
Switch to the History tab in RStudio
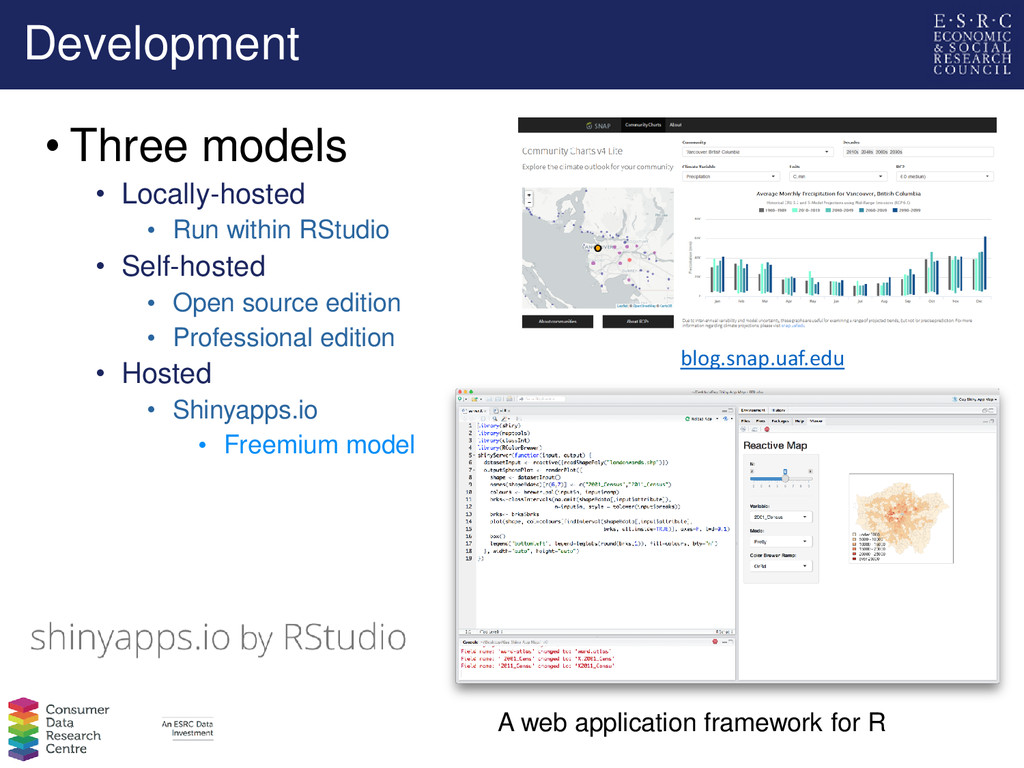tap(778, 410)
